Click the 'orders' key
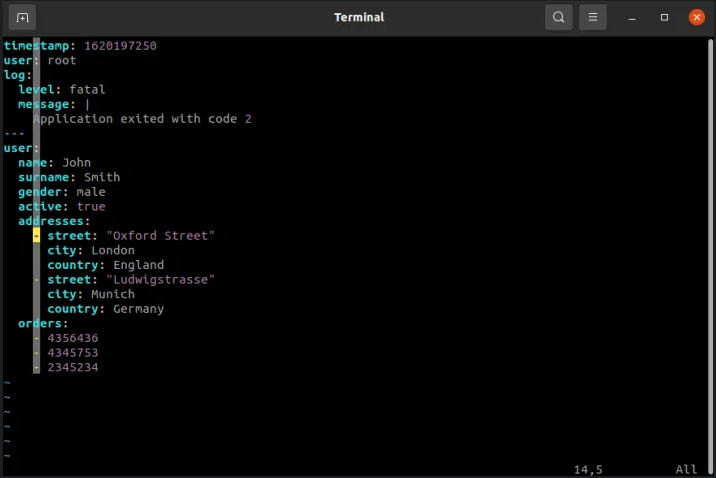Screen dimensions: 716x478 pos(40,323)
